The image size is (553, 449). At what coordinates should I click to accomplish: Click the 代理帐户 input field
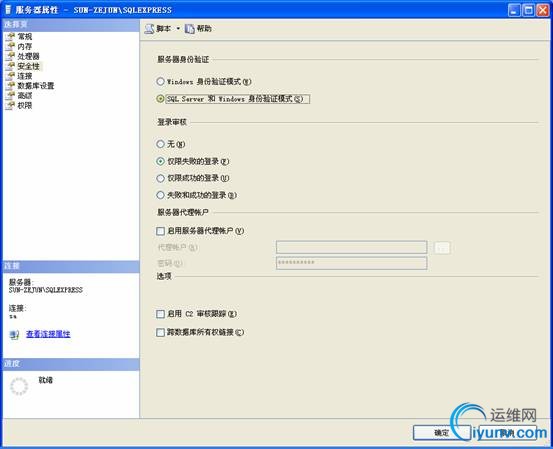click(x=352, y=247)
